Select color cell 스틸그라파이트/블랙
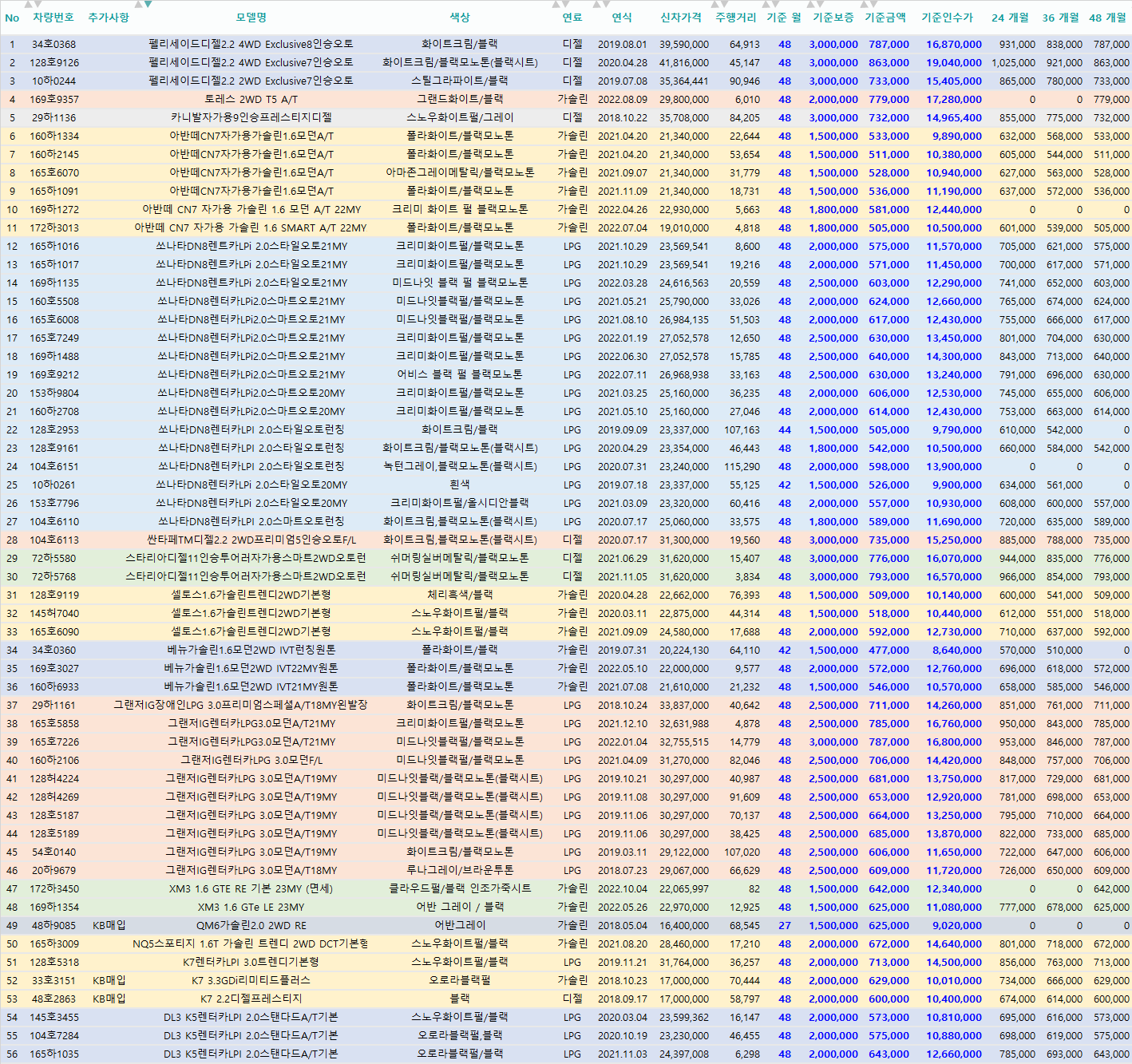Screen dimensions: 1132x1064 click(x=460, y=81)
